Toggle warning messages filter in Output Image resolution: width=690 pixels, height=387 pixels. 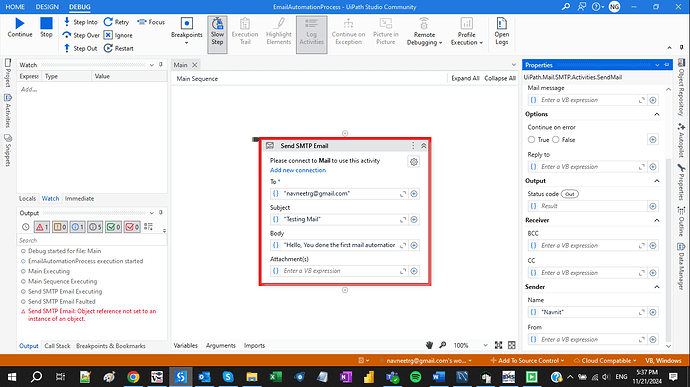coord(60,227)
